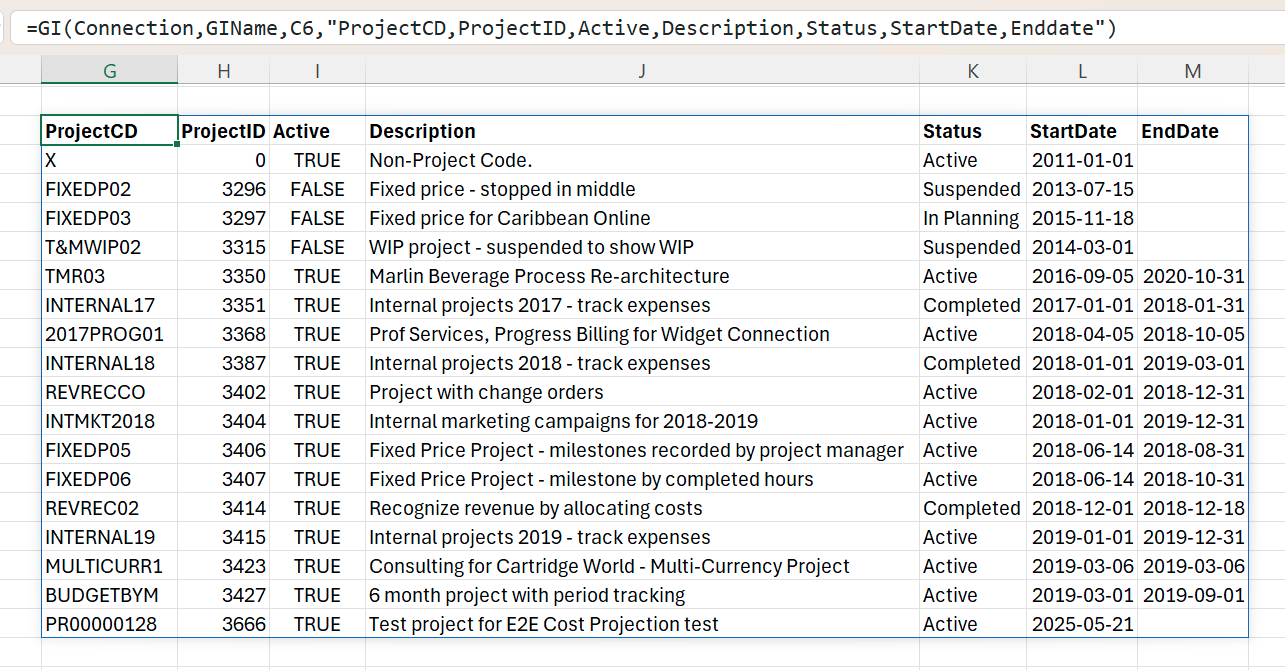Select column M header
This screenshot has width=1285, height=670.
1193,70
